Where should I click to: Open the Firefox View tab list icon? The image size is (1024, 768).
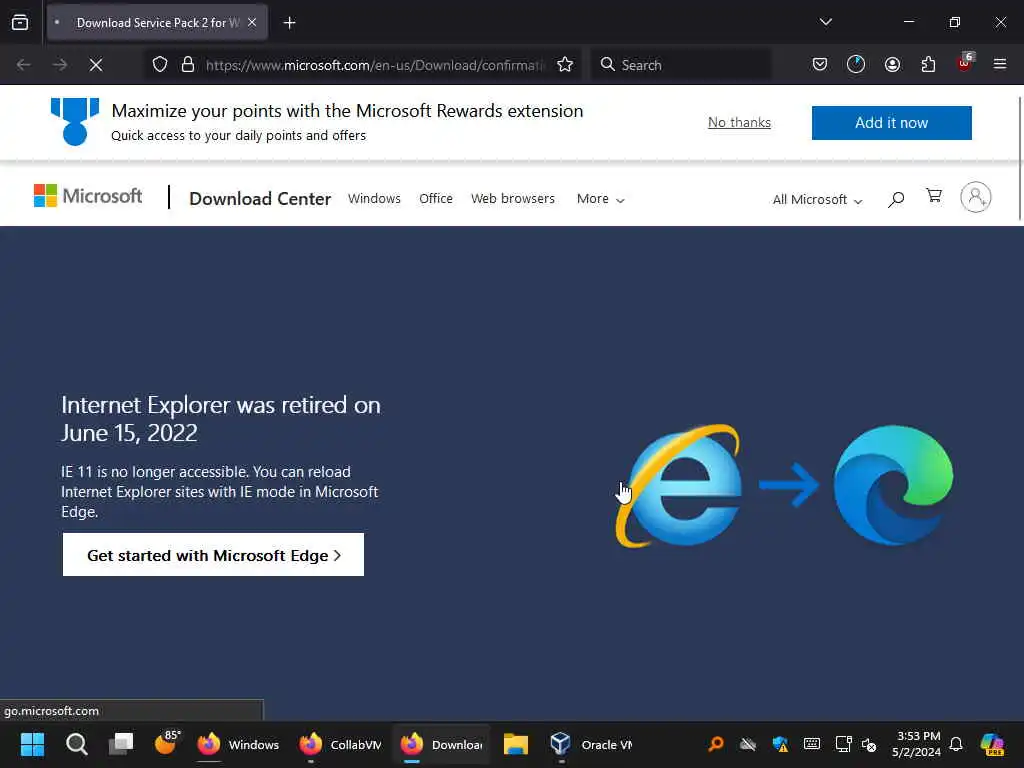(x=20, y=22)
